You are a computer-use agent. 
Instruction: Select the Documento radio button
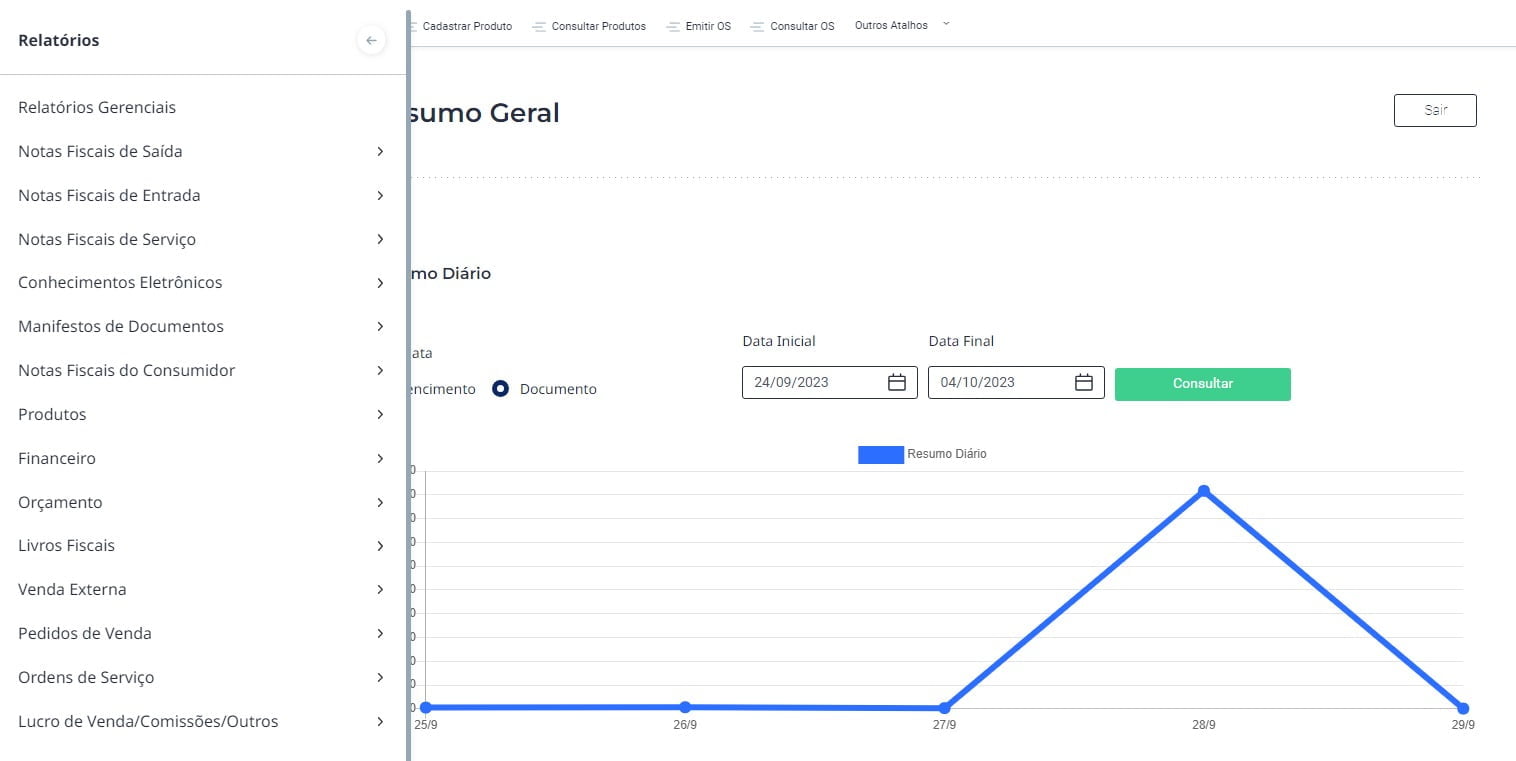(501, 389)
